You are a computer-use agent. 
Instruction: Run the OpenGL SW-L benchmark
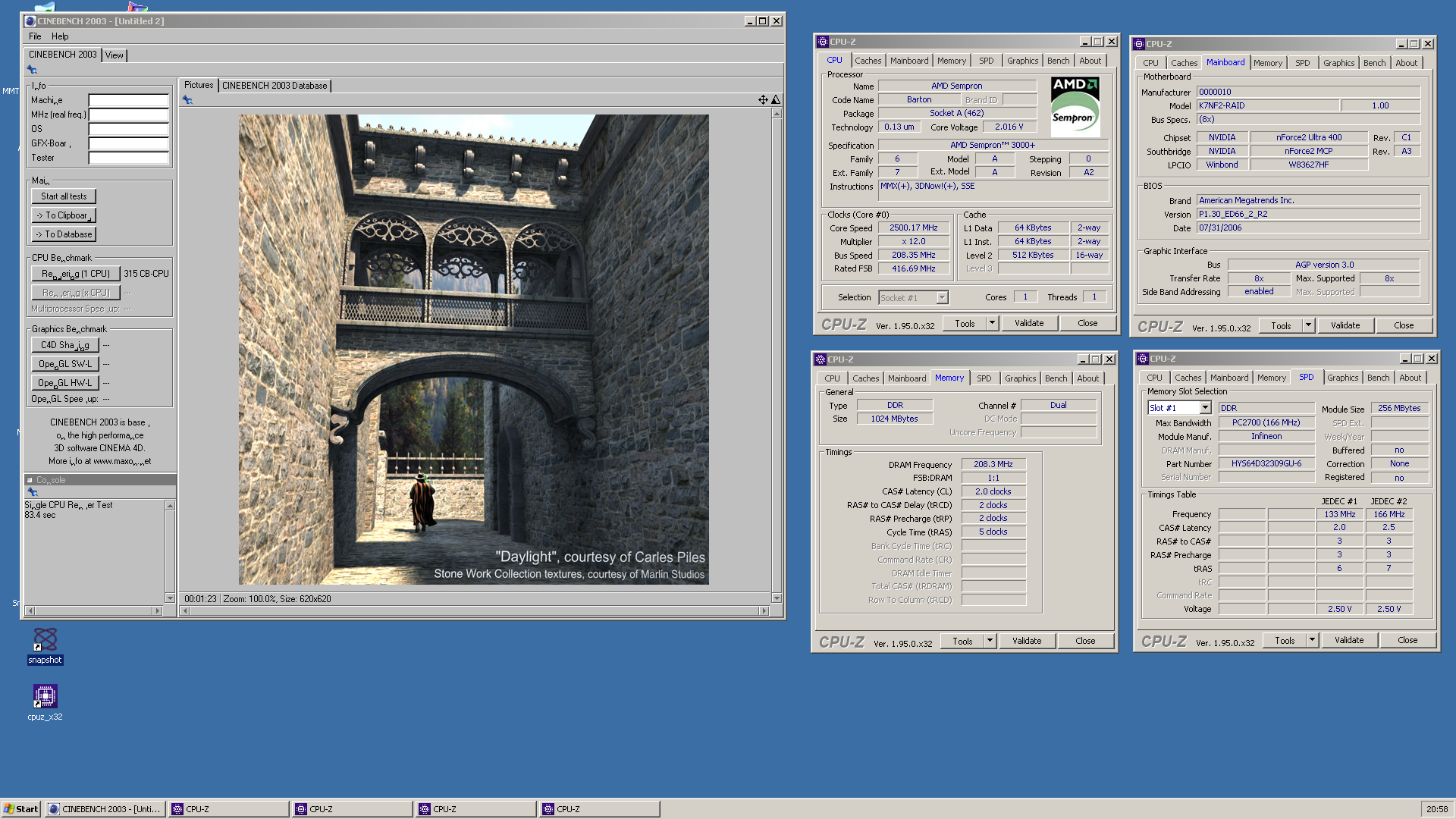pyautogui.click(x=65, y=364)
